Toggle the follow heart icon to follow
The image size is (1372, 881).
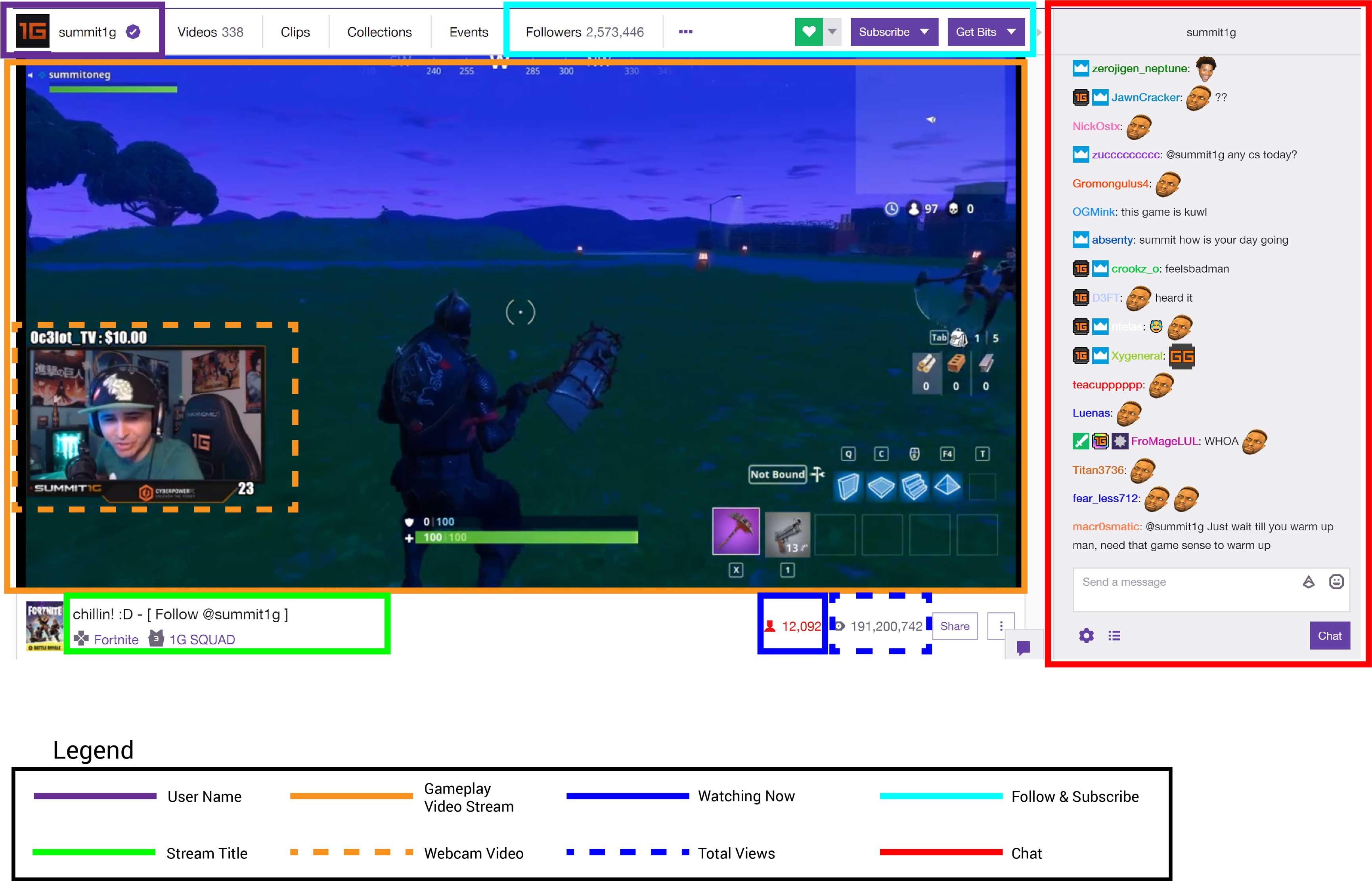point(808,32)
